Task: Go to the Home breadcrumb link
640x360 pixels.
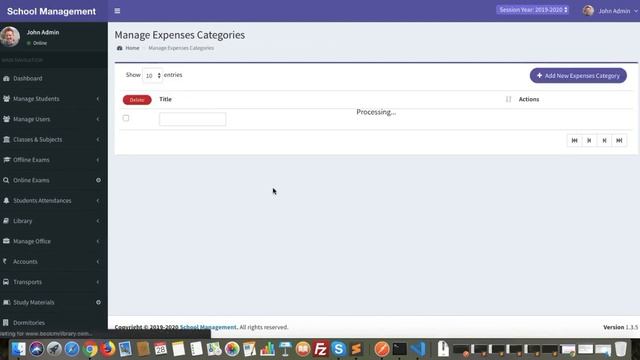Action: [132, 48]
